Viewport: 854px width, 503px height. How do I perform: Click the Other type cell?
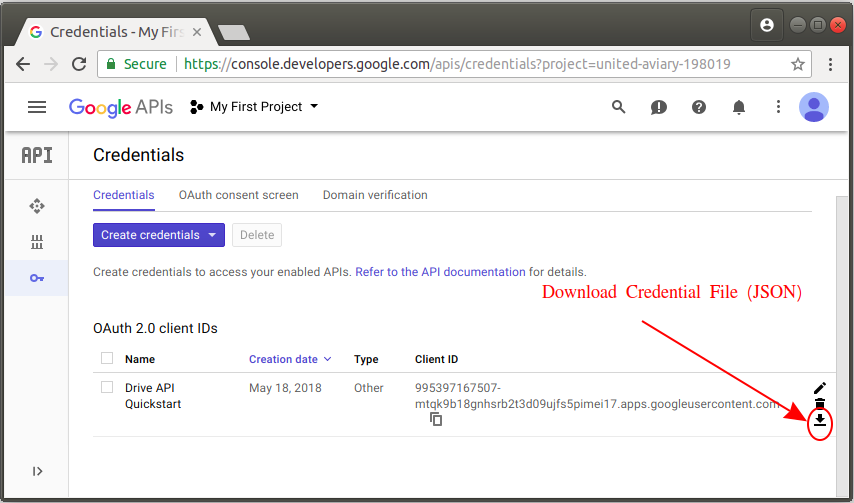369,388
